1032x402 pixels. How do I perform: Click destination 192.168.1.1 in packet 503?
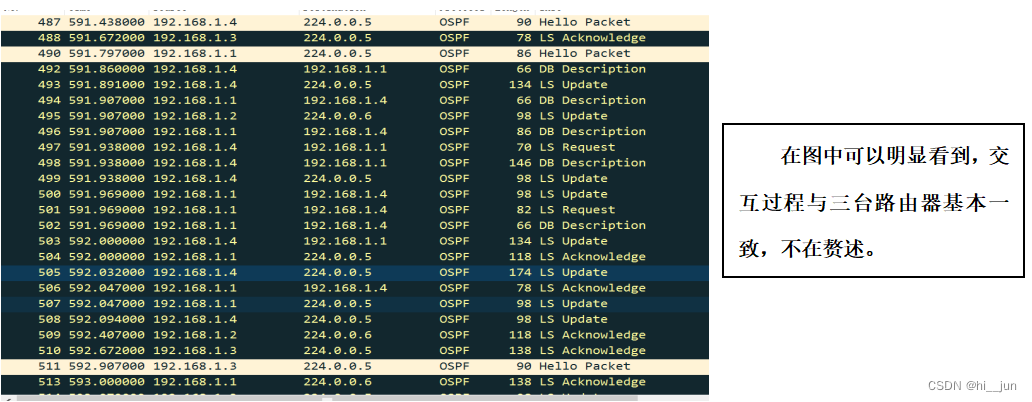pos(346,241)
